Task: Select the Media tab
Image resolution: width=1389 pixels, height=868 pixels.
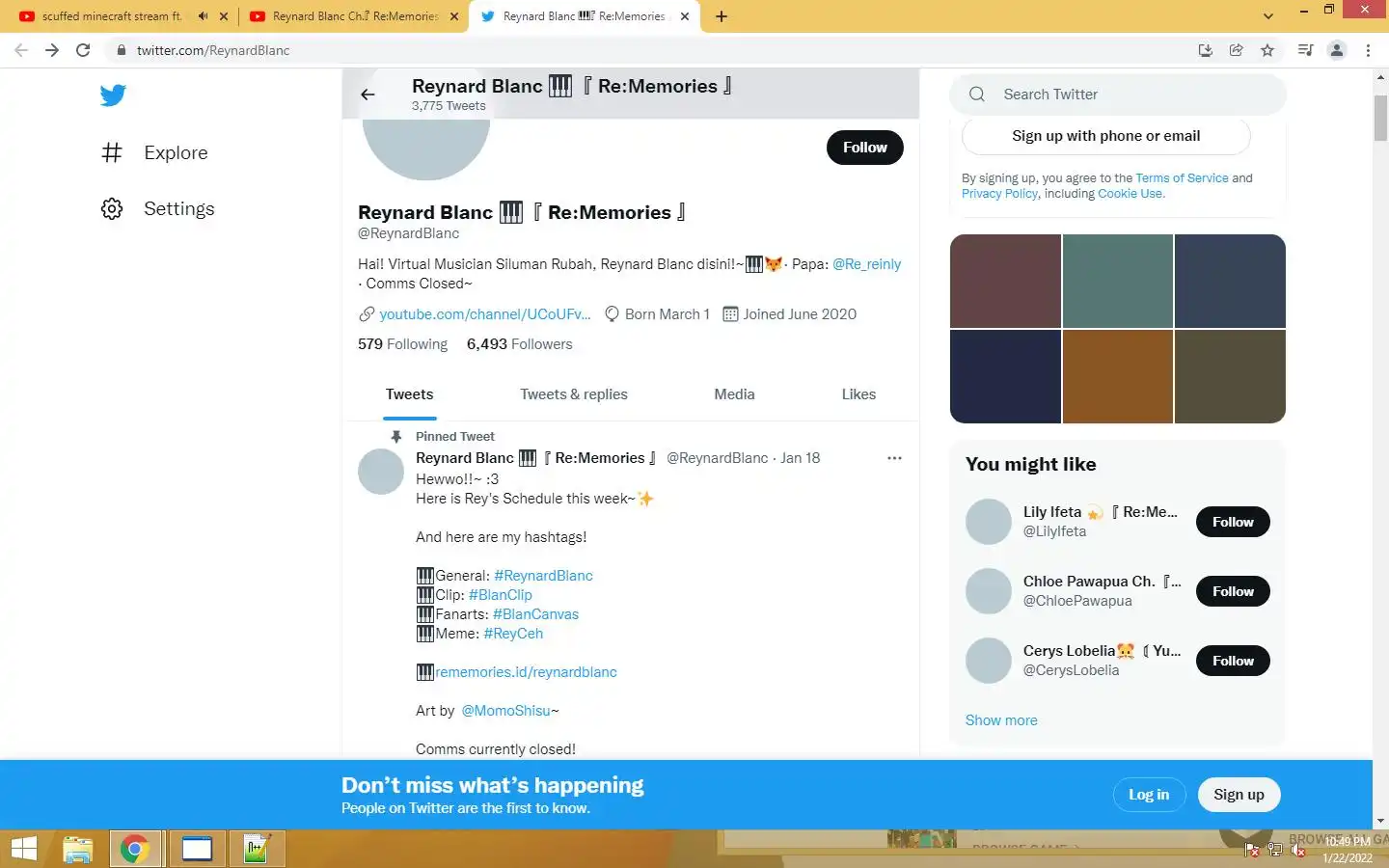Action: 734,394
